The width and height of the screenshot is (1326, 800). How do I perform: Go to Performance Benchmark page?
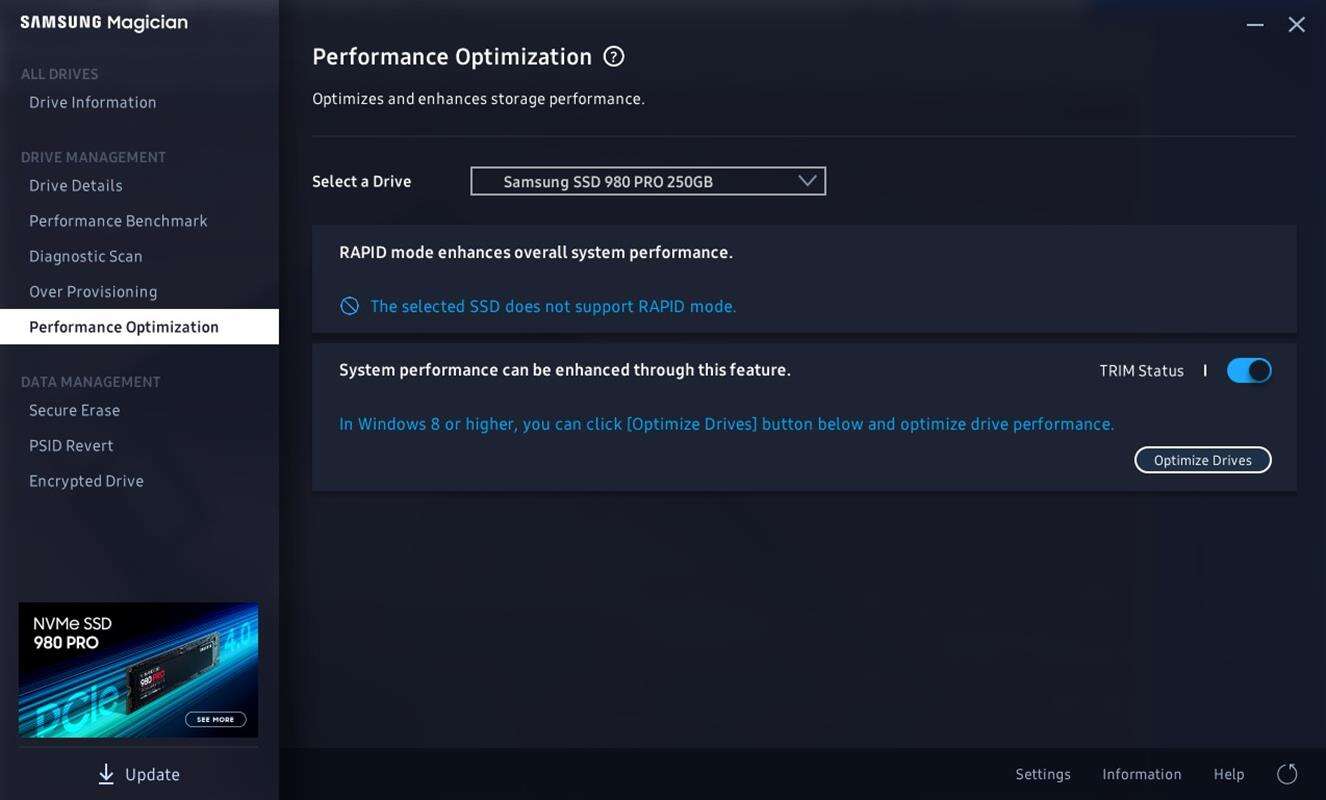tap(118, 221)
